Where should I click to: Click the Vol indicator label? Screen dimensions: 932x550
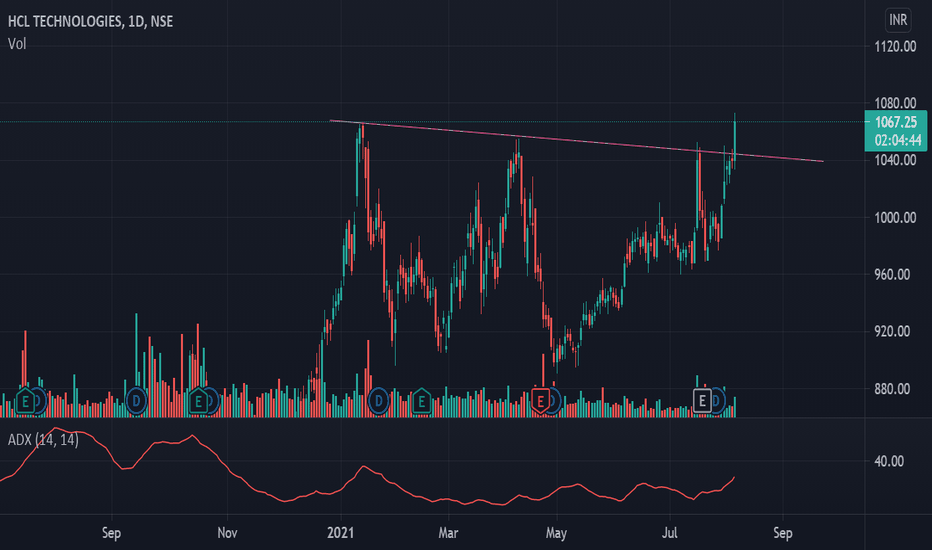pos(17,44)
